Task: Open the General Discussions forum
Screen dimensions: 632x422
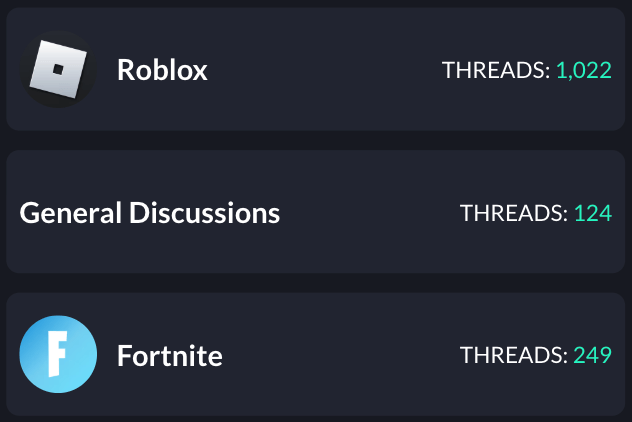Action: (x=150, y=213)
